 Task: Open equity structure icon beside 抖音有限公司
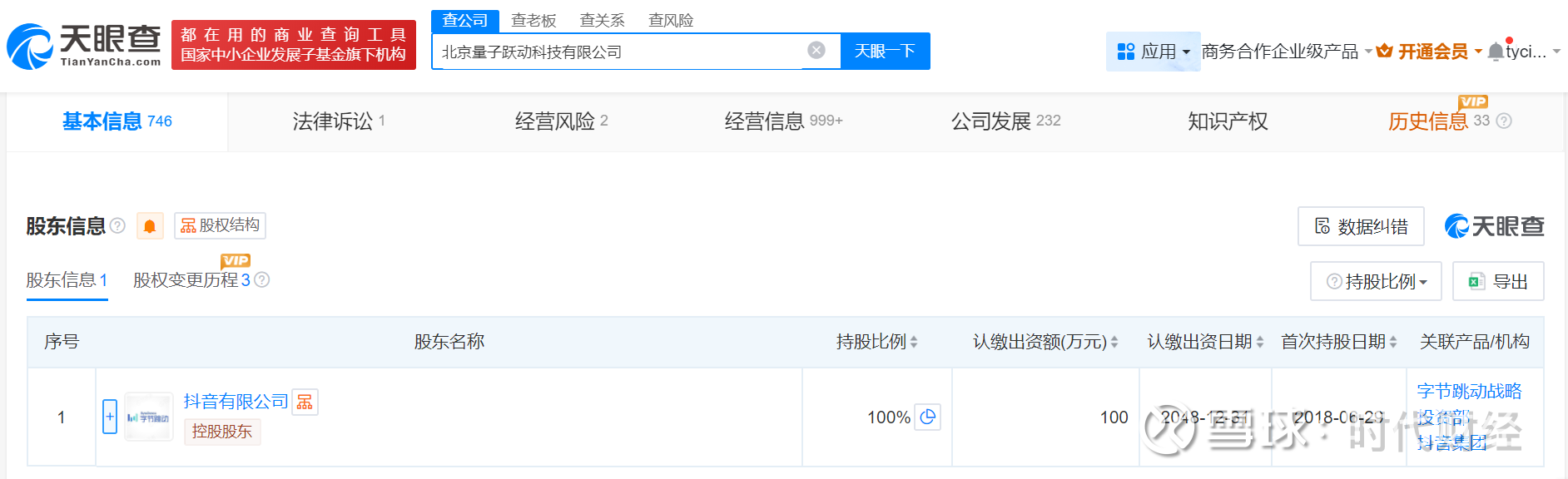pyautogui.click(x=305, y=402)
